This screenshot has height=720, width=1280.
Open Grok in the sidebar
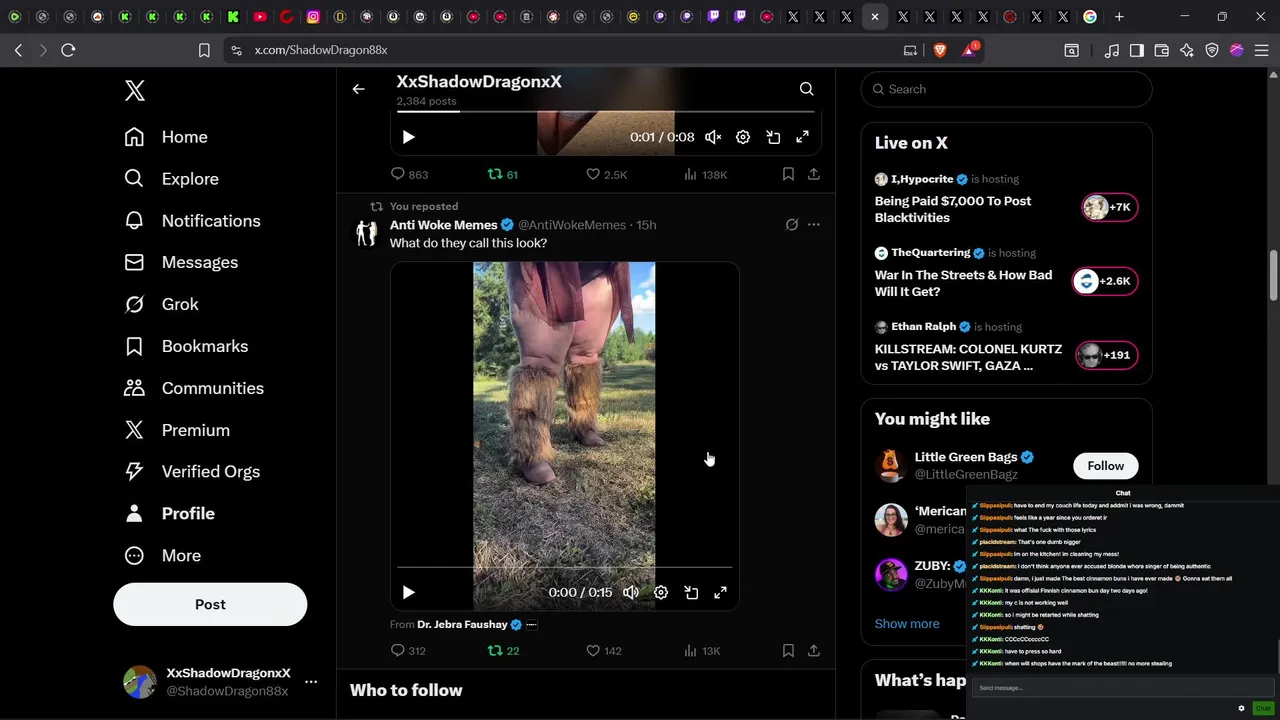(161, 304)
